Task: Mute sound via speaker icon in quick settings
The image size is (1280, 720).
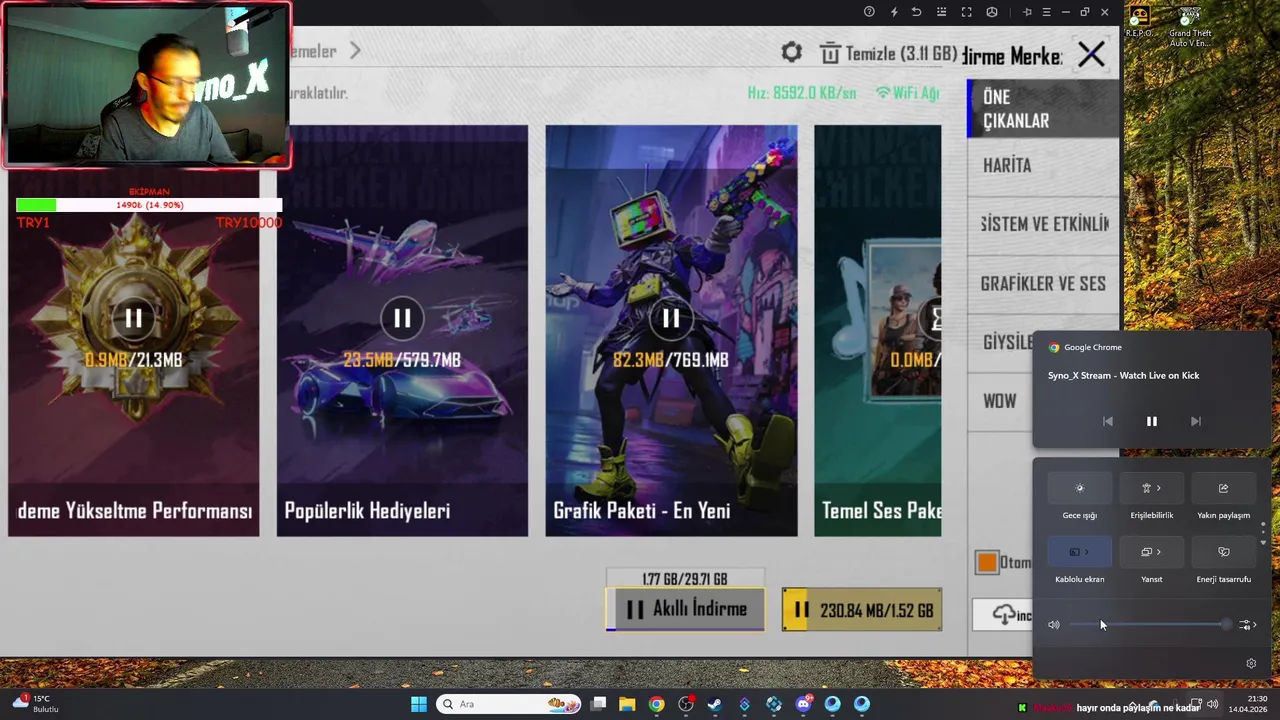Action: pyautogui.click(x=1053, y=625)
